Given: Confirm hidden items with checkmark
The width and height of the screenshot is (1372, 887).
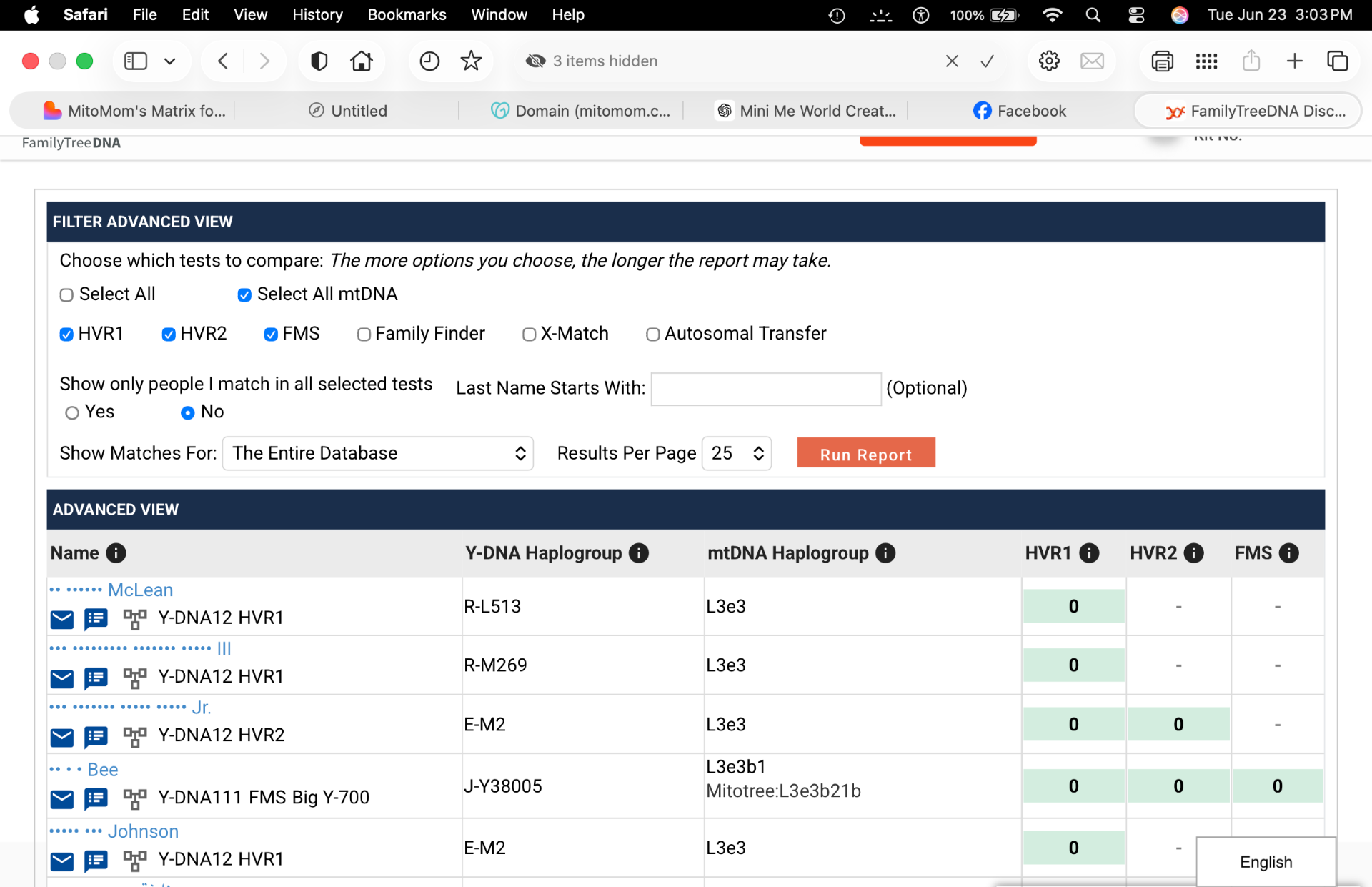Looking at the screenshot, I should [x=987, y=61].
